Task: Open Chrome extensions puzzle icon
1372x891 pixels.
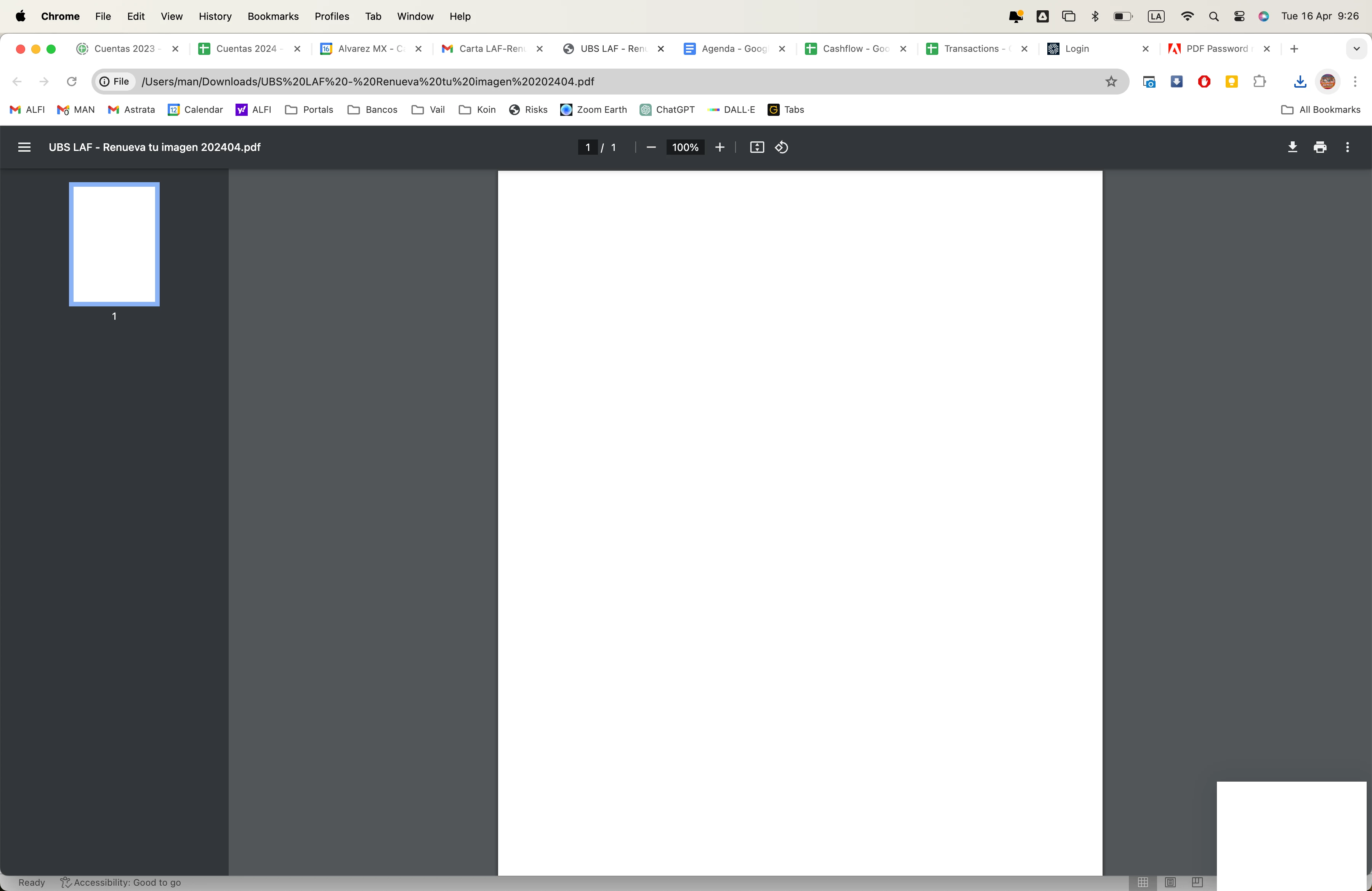Action: [1259, 82]
